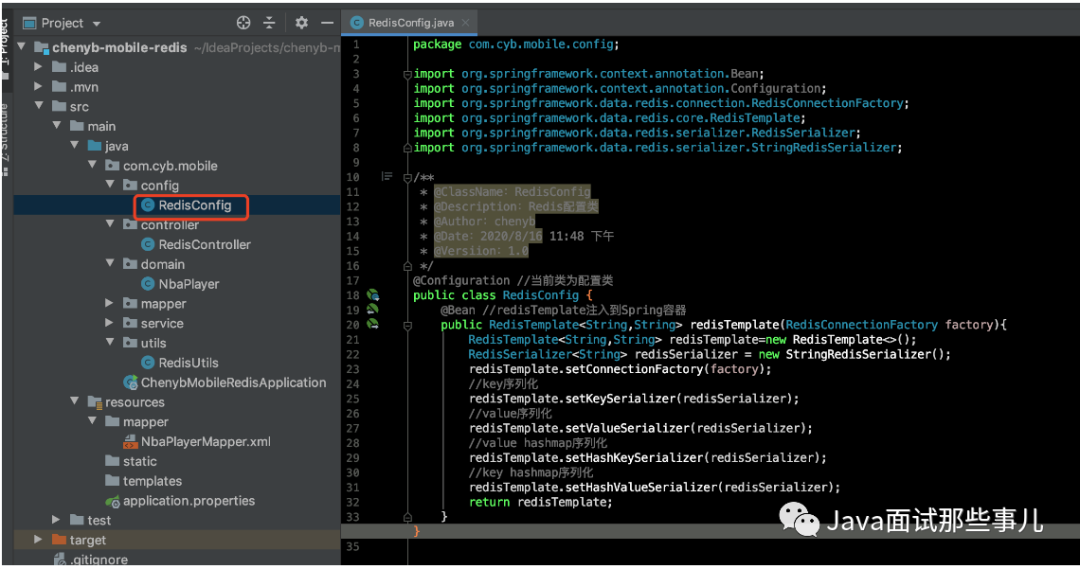Viewport: 1080px width, 569px height.
Task: Click line number 35 in the gutter
Action: (x=353, y=546)
